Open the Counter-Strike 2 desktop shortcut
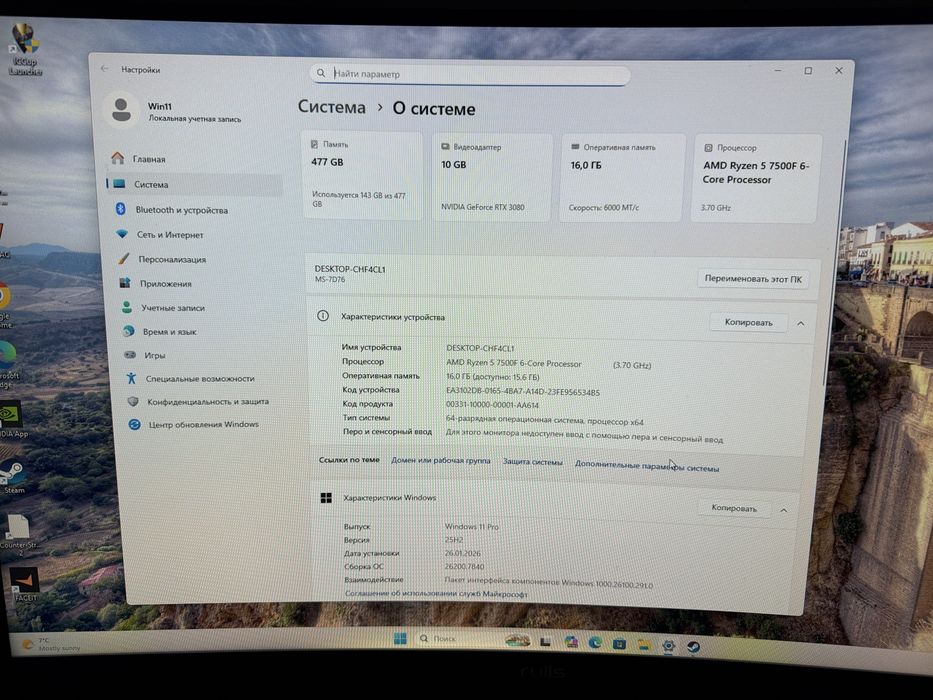The image size is (933, 700). click(x=19, y=534)
